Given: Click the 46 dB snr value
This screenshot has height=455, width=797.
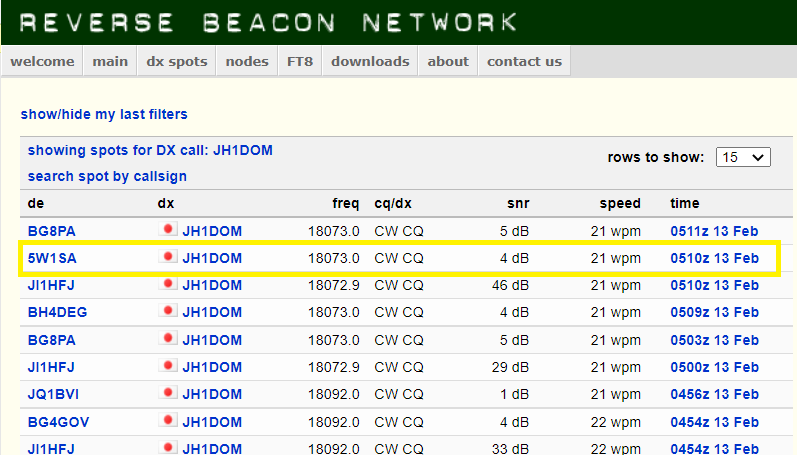Looking at the screenshot, I should coord(510,285).
